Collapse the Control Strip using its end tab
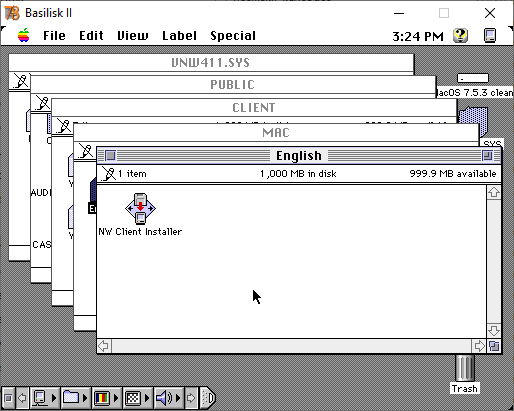 (208, 398)
